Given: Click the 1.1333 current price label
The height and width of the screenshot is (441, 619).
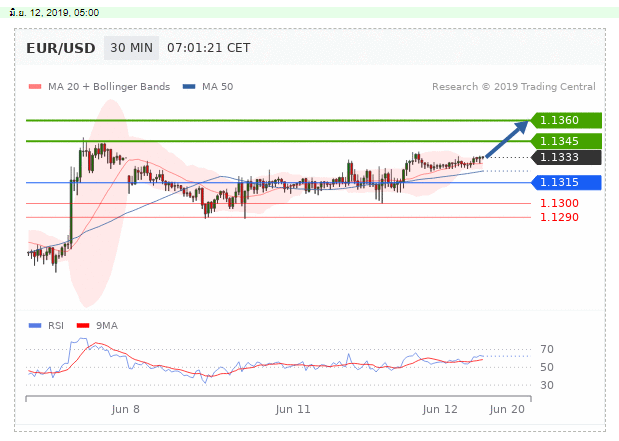Looking at the screenshot, I should point(566,157).
